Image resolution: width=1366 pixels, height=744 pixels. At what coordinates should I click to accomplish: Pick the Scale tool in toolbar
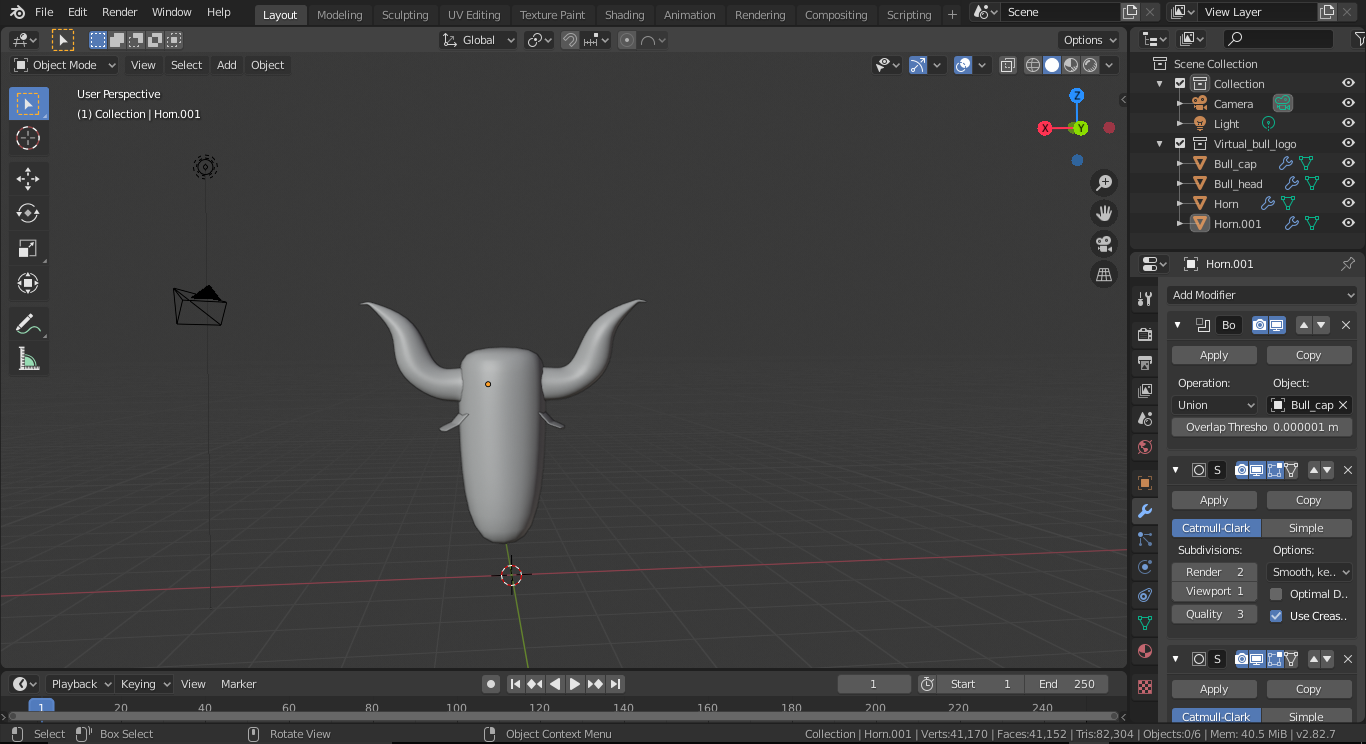(x=29, y=248)
